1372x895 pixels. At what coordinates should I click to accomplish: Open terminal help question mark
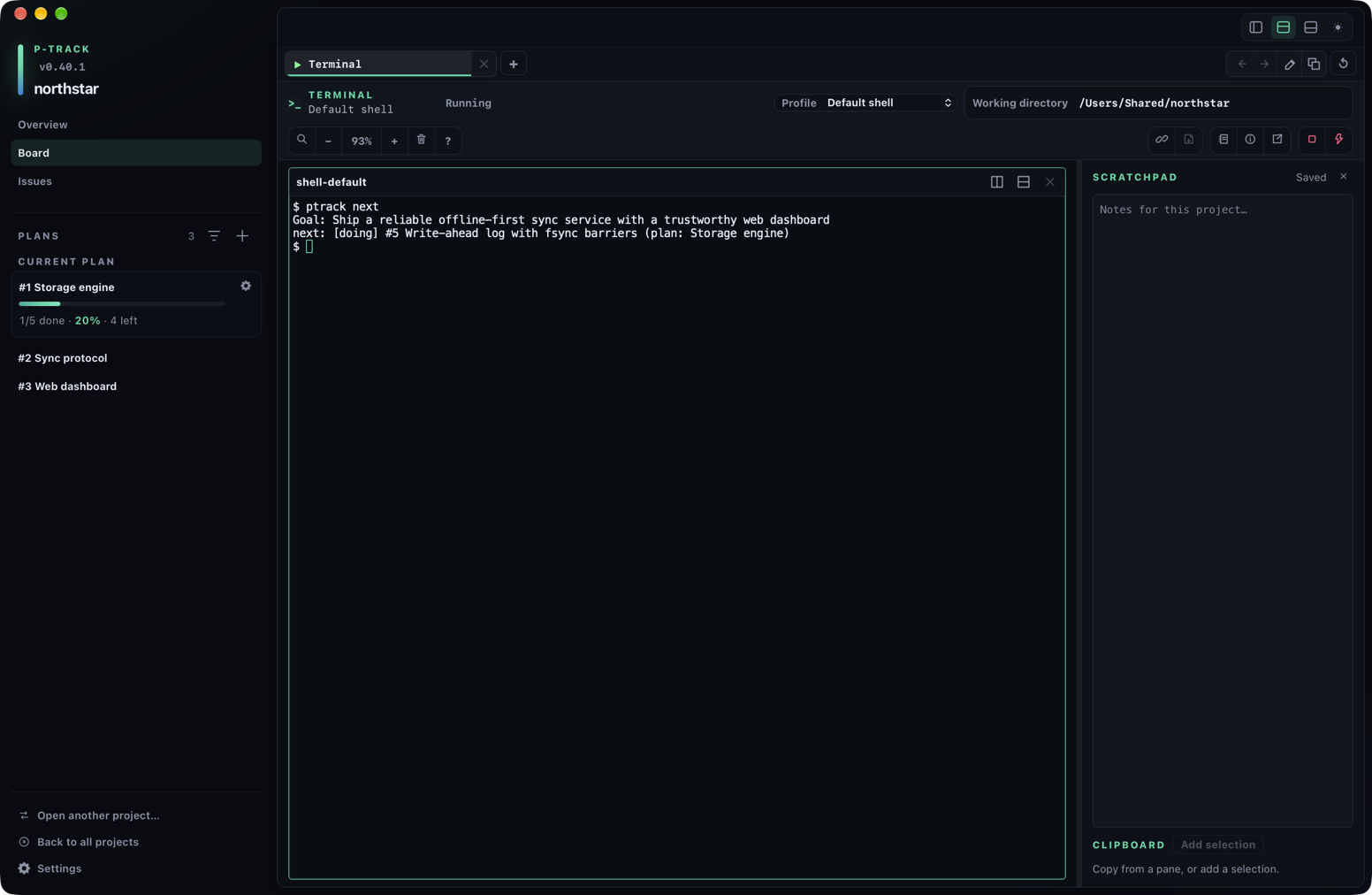pyautogui.click(x=448, y=141)
